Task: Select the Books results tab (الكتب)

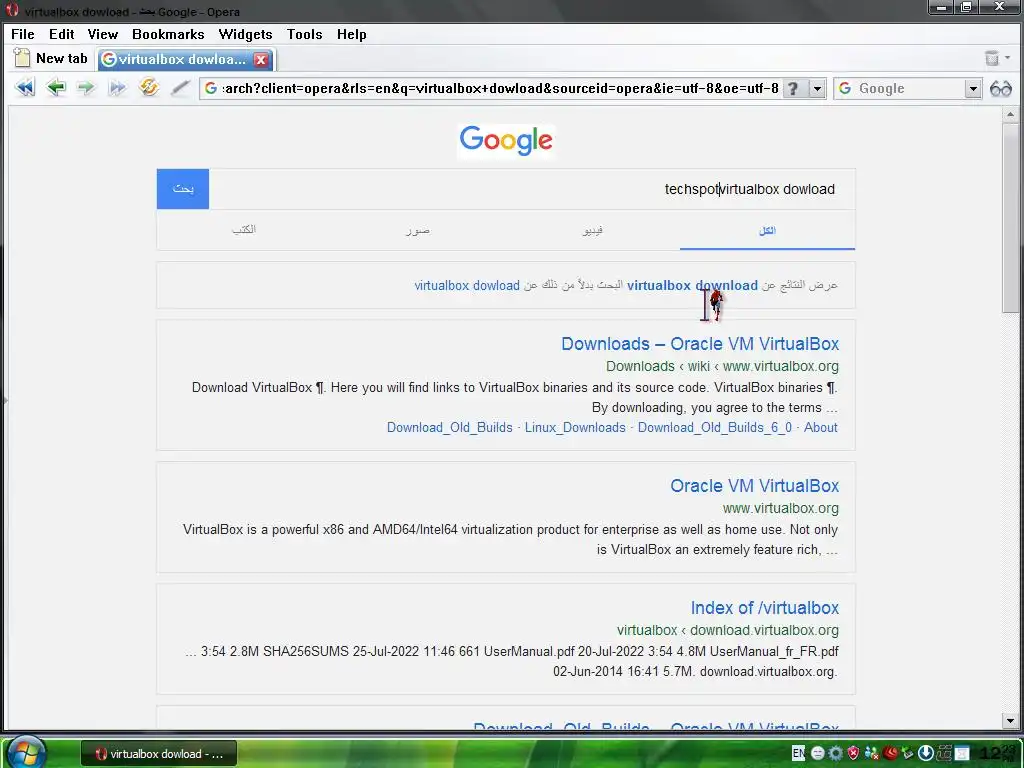Action: click(244, 230)
